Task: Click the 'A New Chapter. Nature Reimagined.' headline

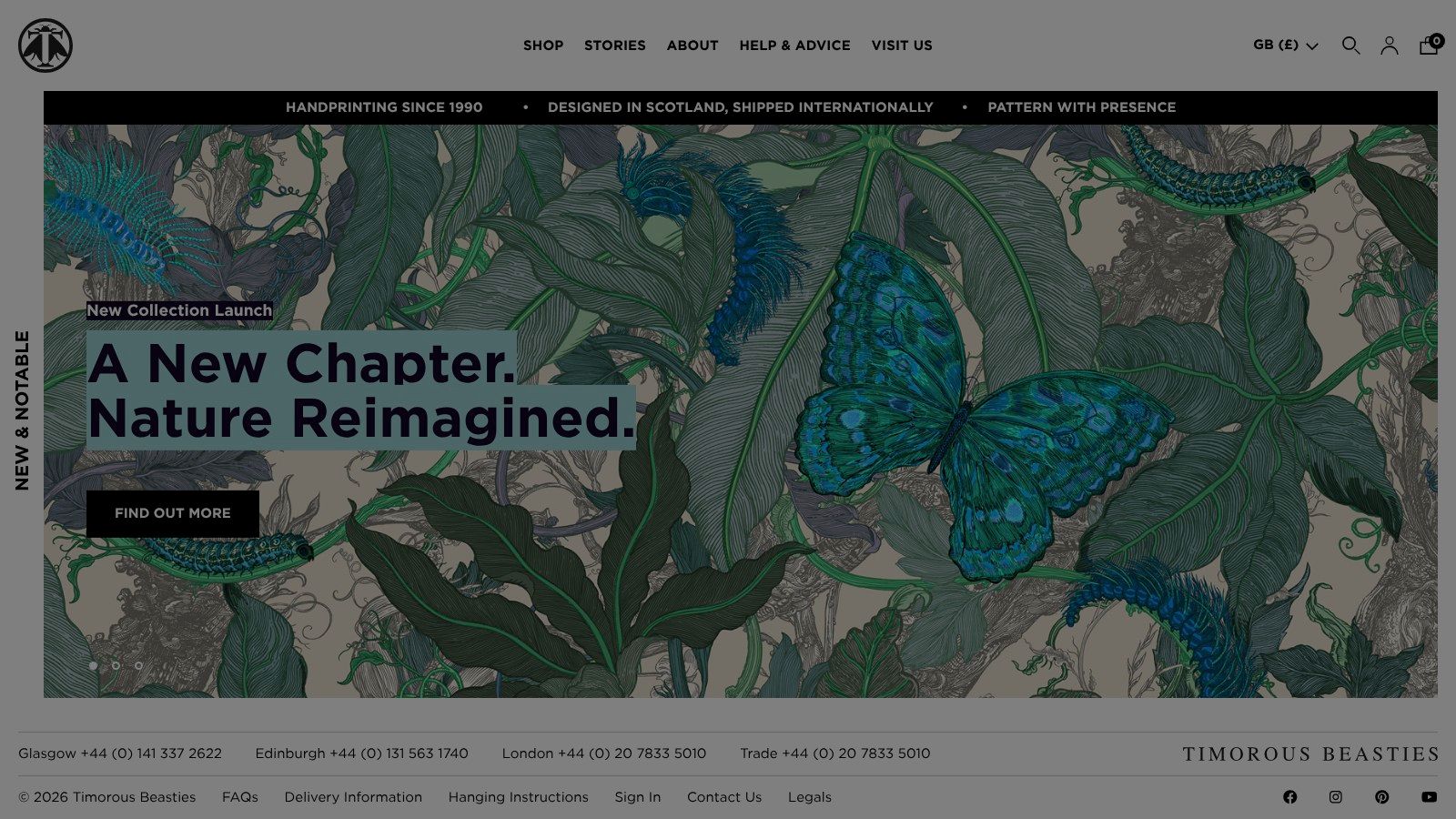Action: pyautogui.click(x=360, y=390)
